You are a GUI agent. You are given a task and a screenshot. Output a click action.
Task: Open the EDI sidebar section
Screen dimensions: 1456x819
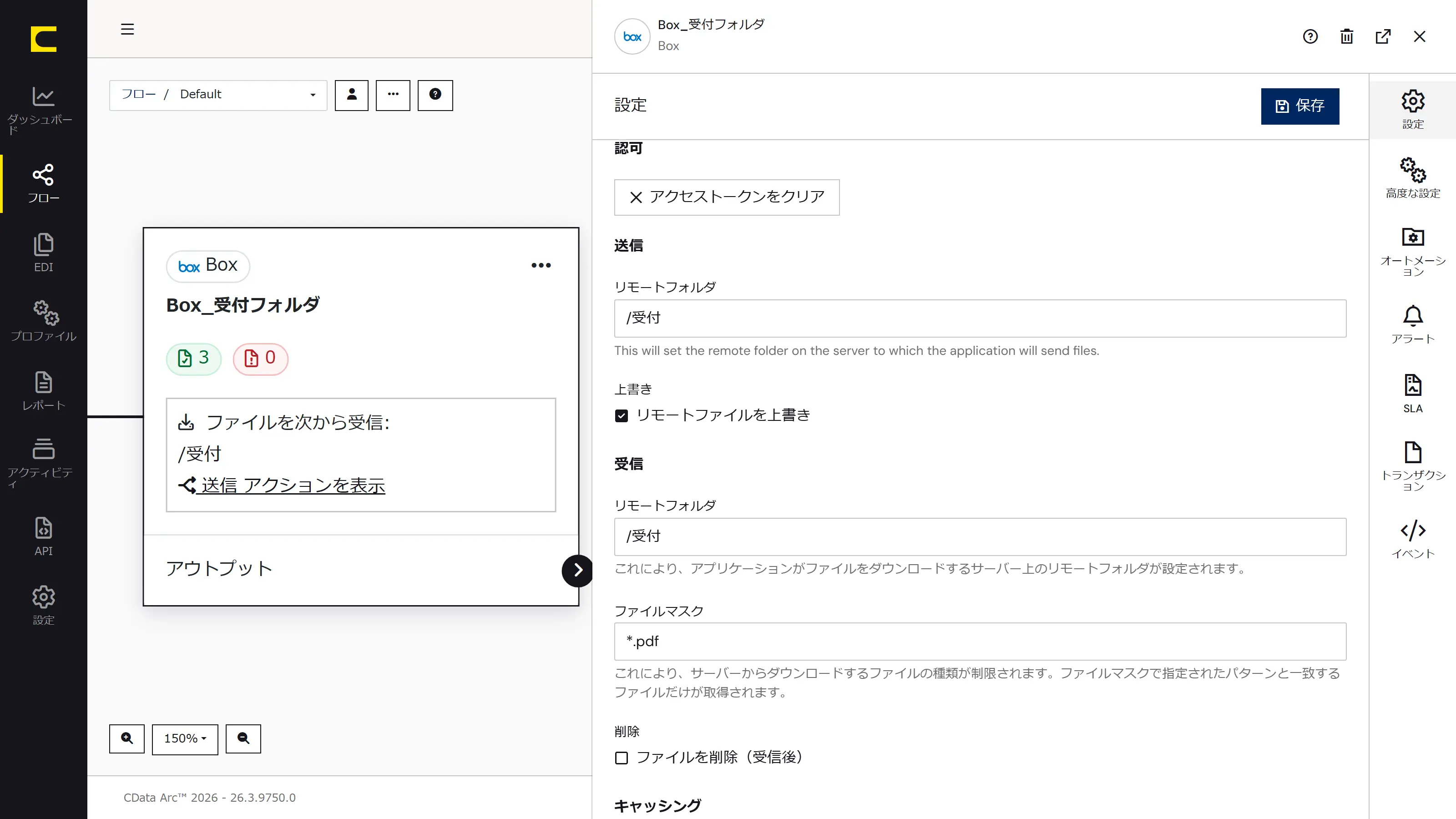pos(44,253)
